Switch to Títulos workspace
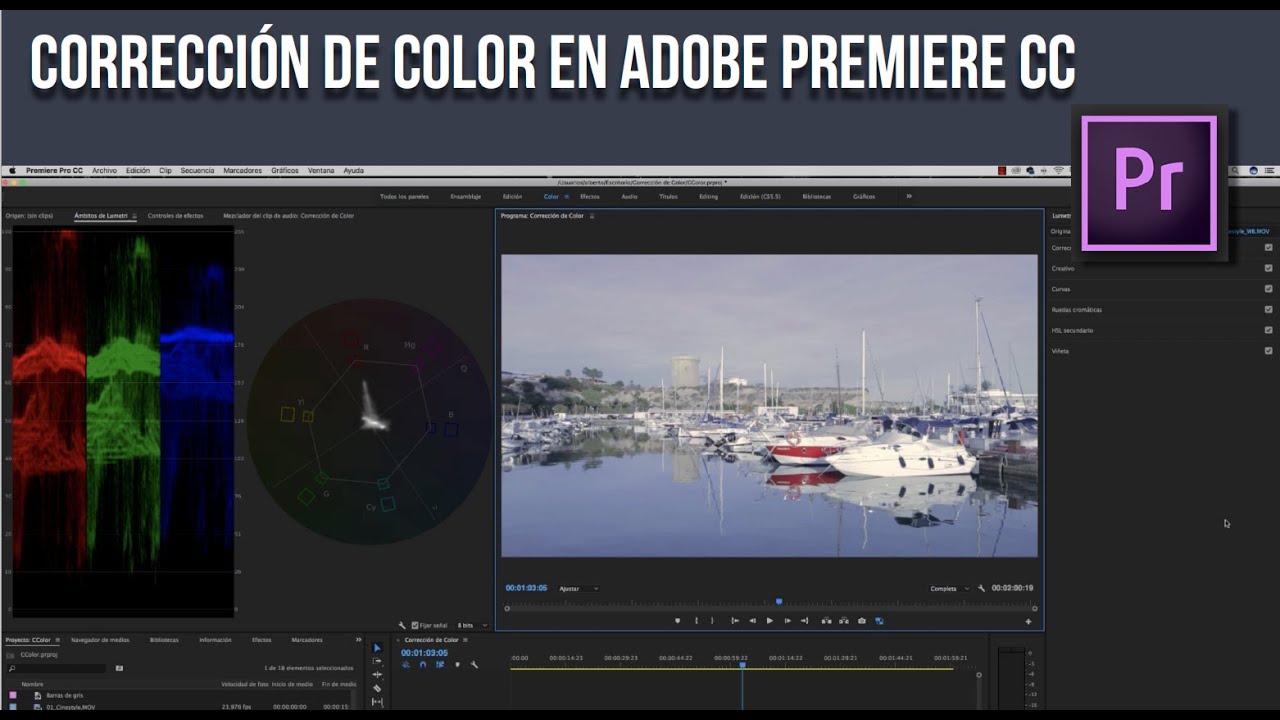Screen dimensions: 1280x720 (x=668, y=196)
